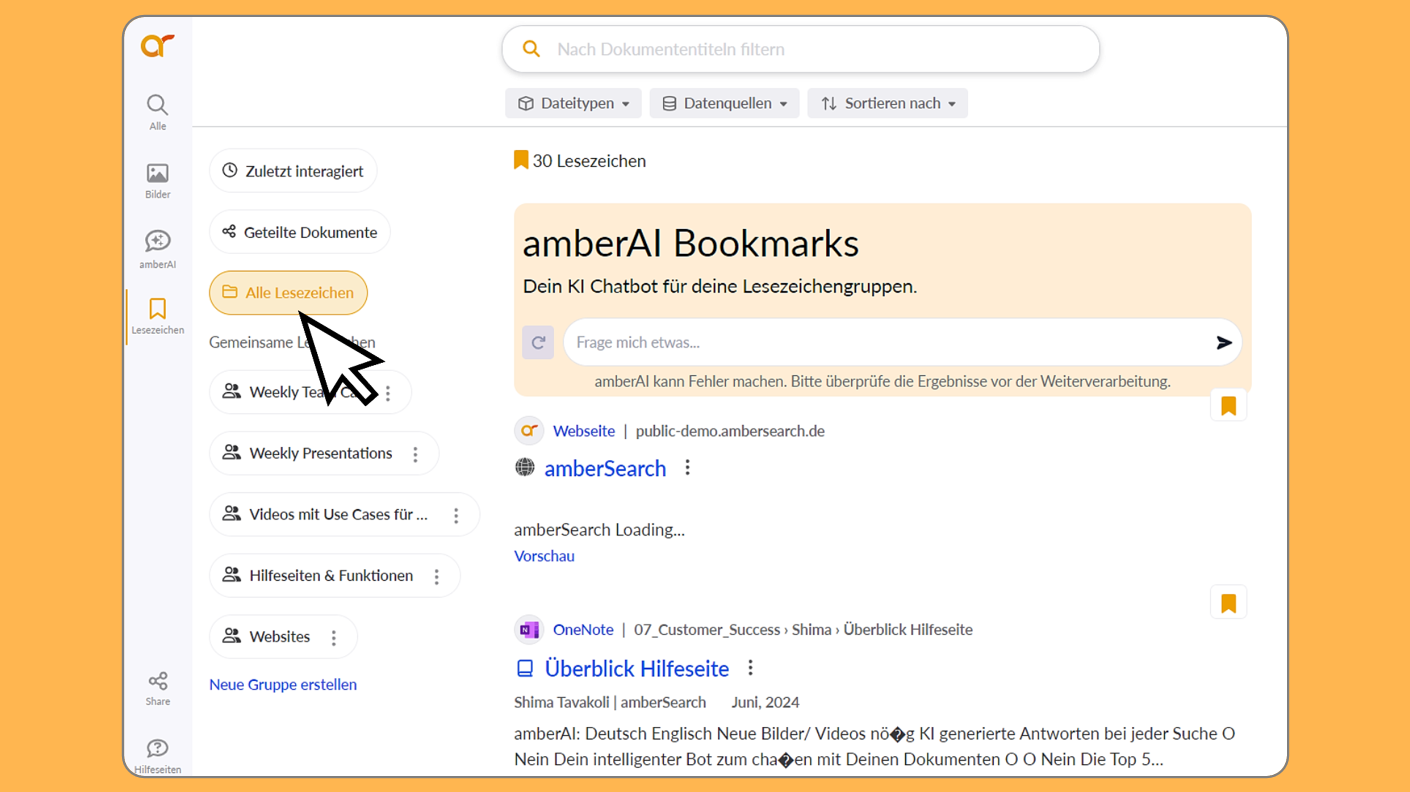Expand the Dateitypen dropdown
The image size is (1410, 792).
click(x=573, y=103)
